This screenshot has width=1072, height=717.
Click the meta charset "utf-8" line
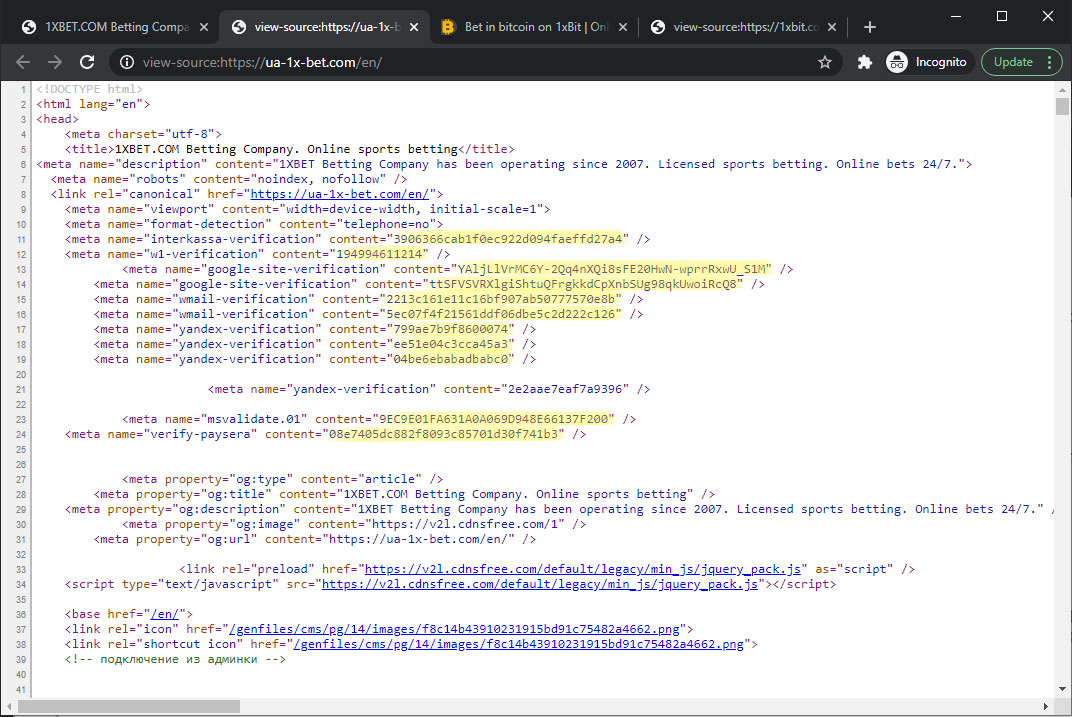pos(143,134)
